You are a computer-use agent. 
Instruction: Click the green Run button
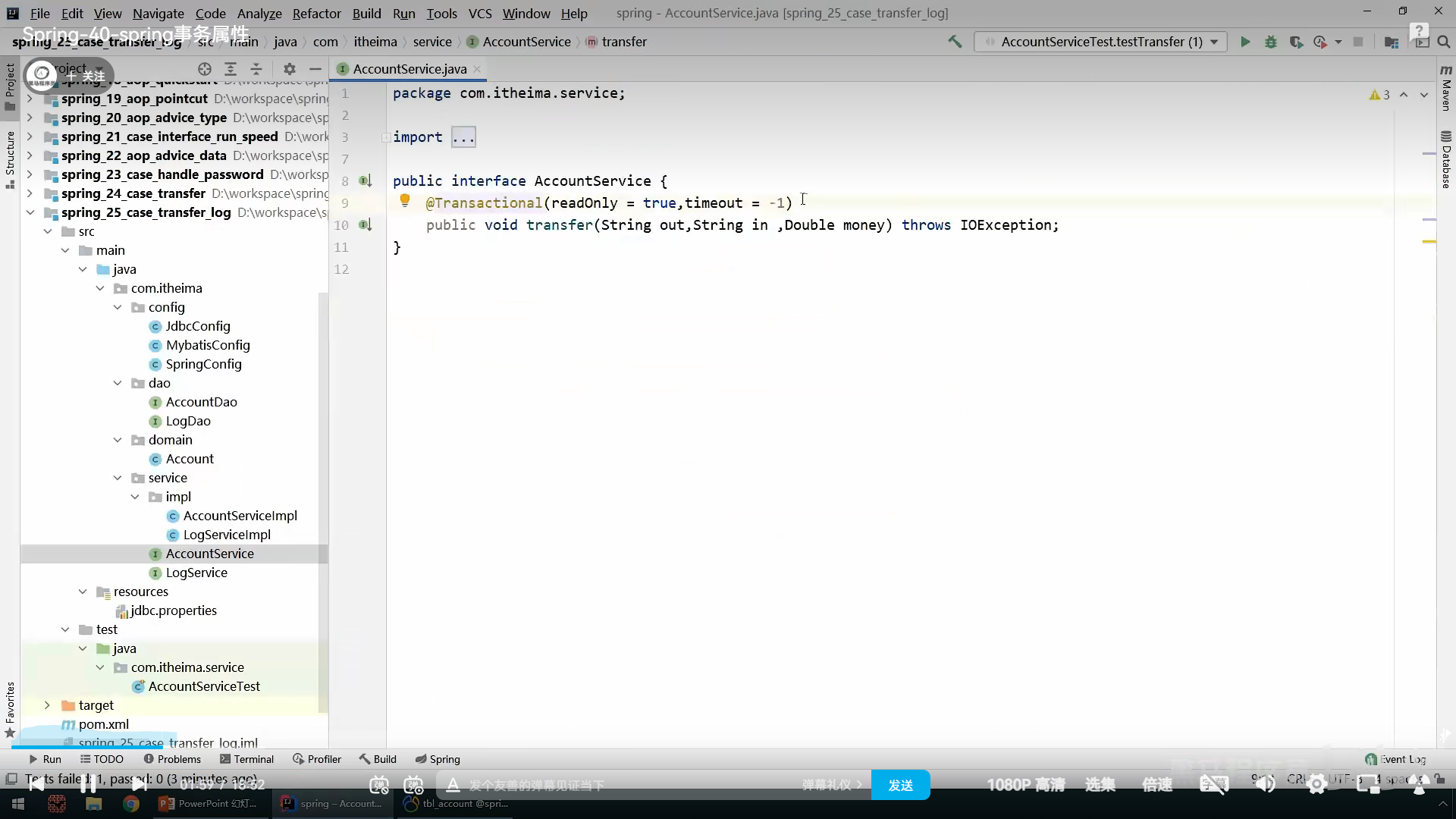pyautogui.click(x=1244, y=42)
